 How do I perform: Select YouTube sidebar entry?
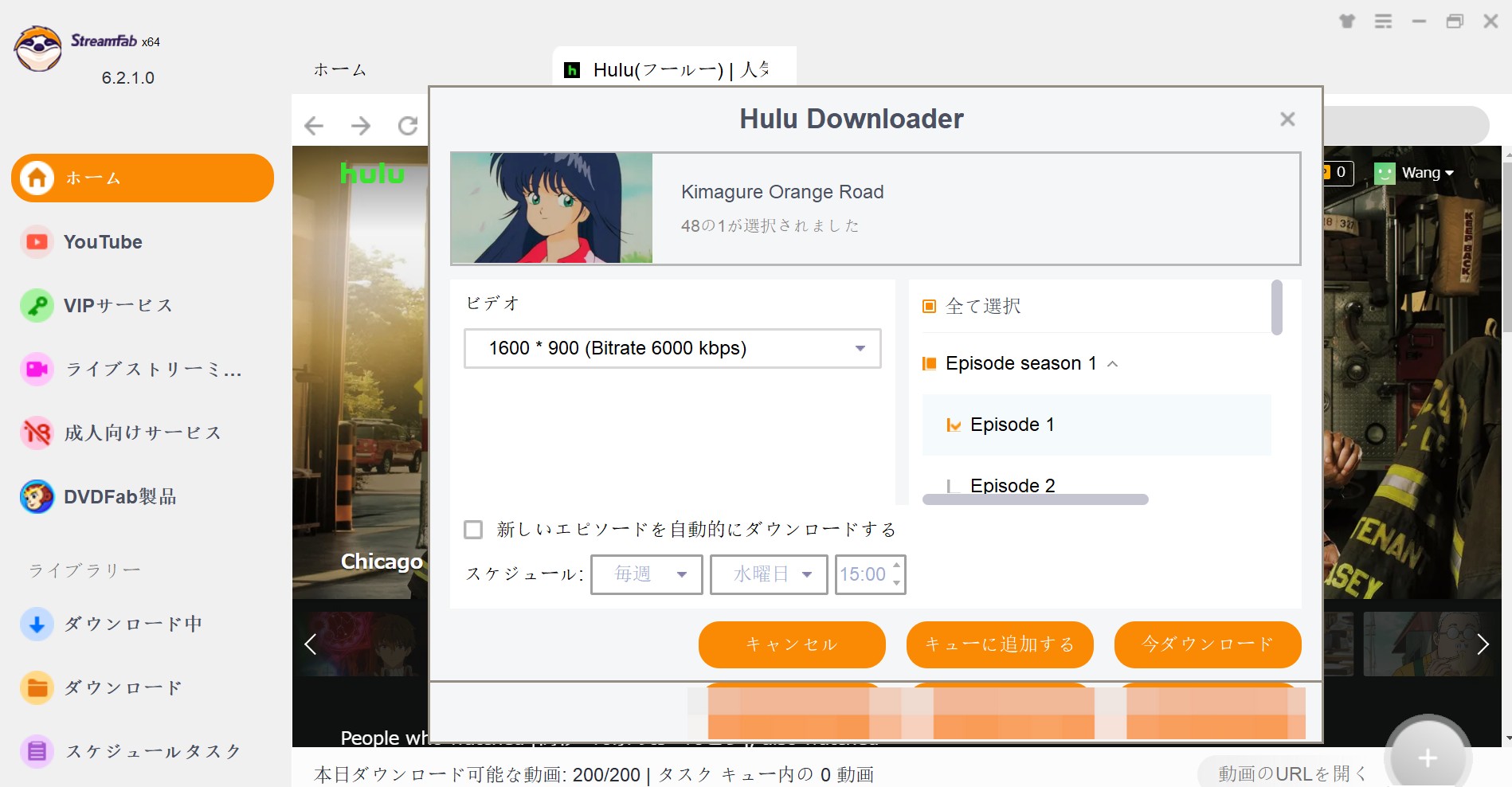click(103, 241)
